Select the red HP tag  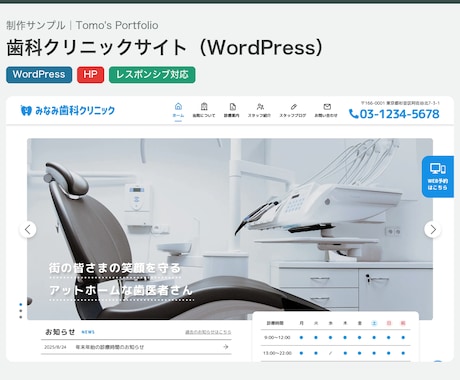click(91, 75)
